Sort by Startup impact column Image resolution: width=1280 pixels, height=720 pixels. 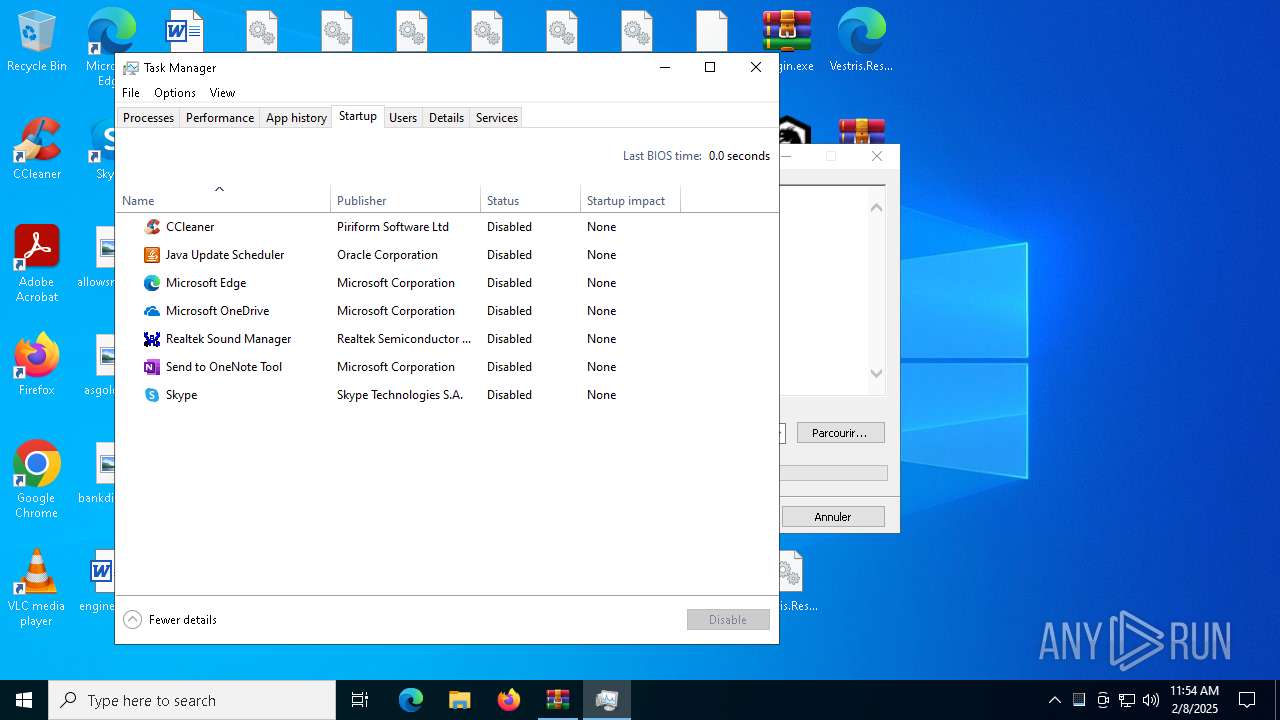pyautogui.click(x=630, y=200)
